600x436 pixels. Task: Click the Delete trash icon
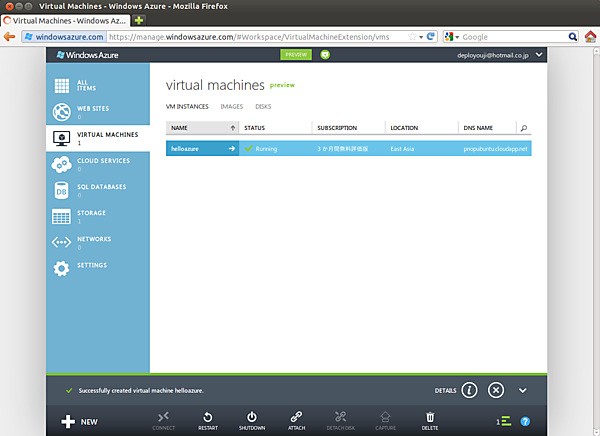click(430, 417)
